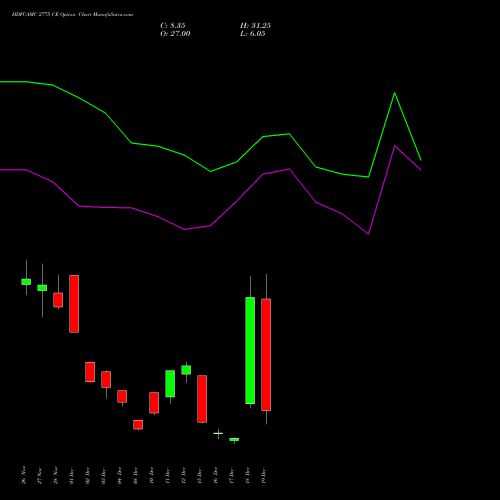The image size is (500, 500).
Task: Click the 04 Dec date label
Action: [x=120, y=475]
